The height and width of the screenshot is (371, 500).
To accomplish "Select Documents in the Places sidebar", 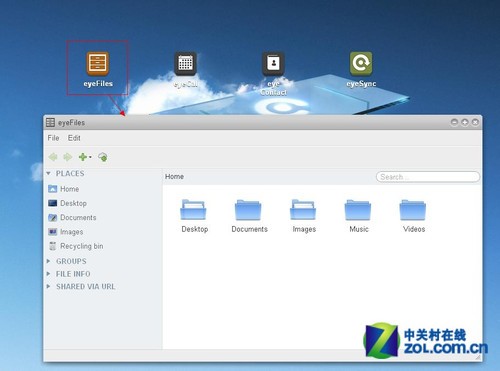I will pyautogui.click(x=72, y=218).
